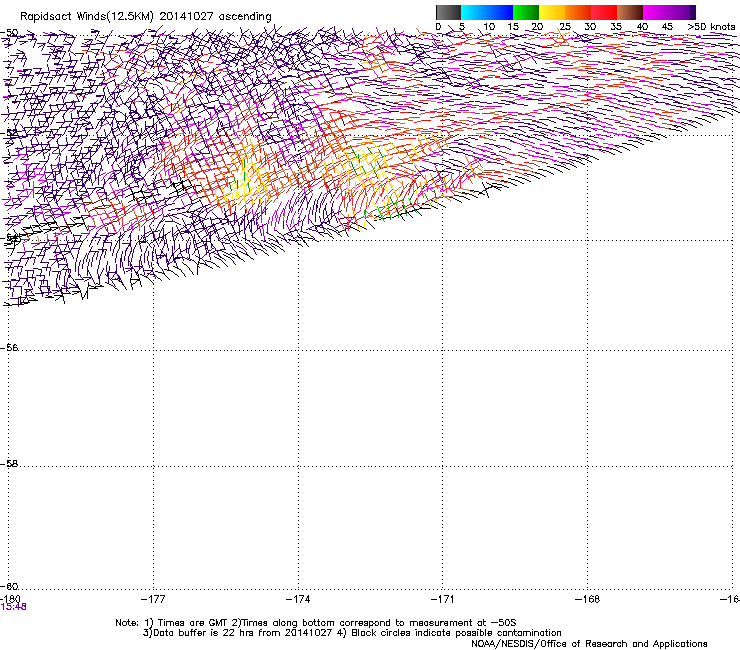Click the orange 25-30 knots legend swatch
The height and width of the screenshot is (650, 740).
click(578, 12)
